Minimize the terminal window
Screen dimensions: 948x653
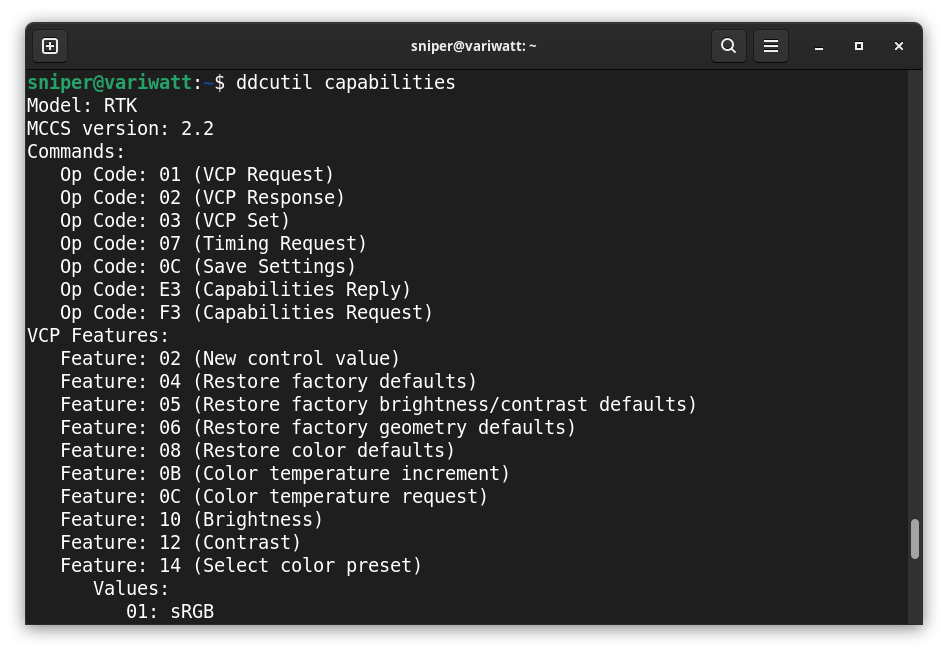(820, 46)
